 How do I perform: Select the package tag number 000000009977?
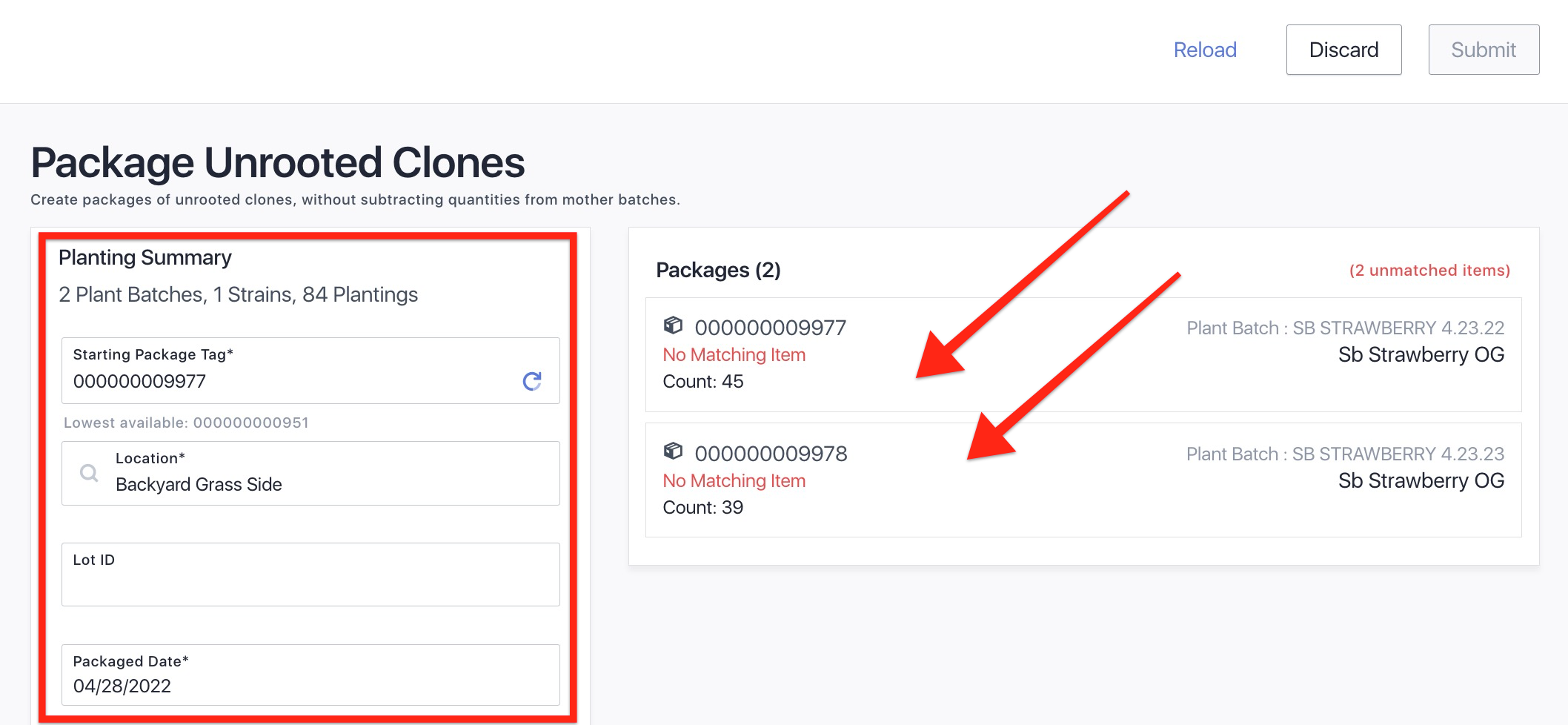(x=770, y=328)
